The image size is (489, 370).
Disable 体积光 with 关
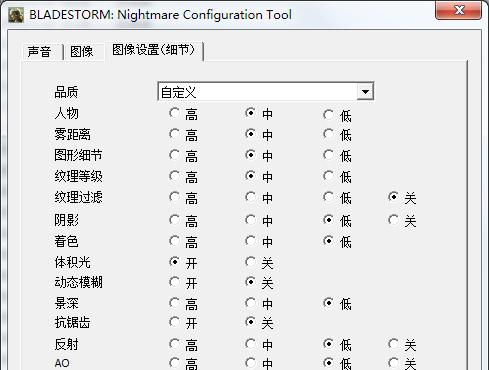click(x=250, y=262)
